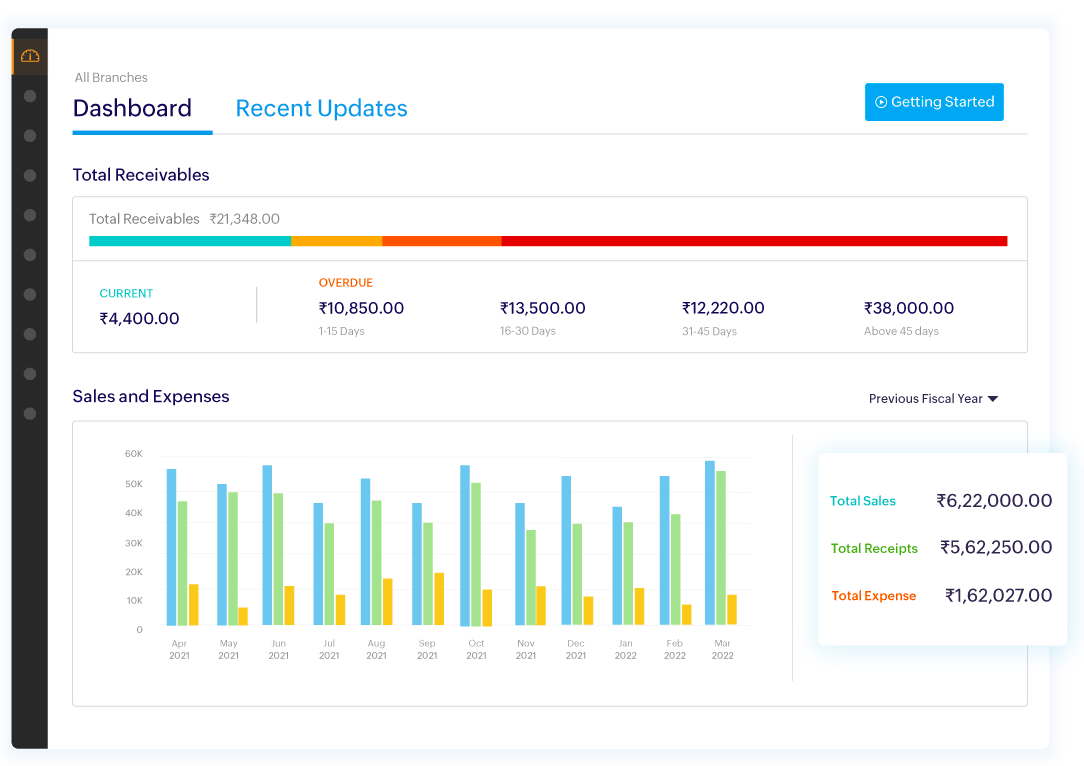Switch to the Recent Updates tab
This screenshot has width=1084, height=766.
(321, 108)
